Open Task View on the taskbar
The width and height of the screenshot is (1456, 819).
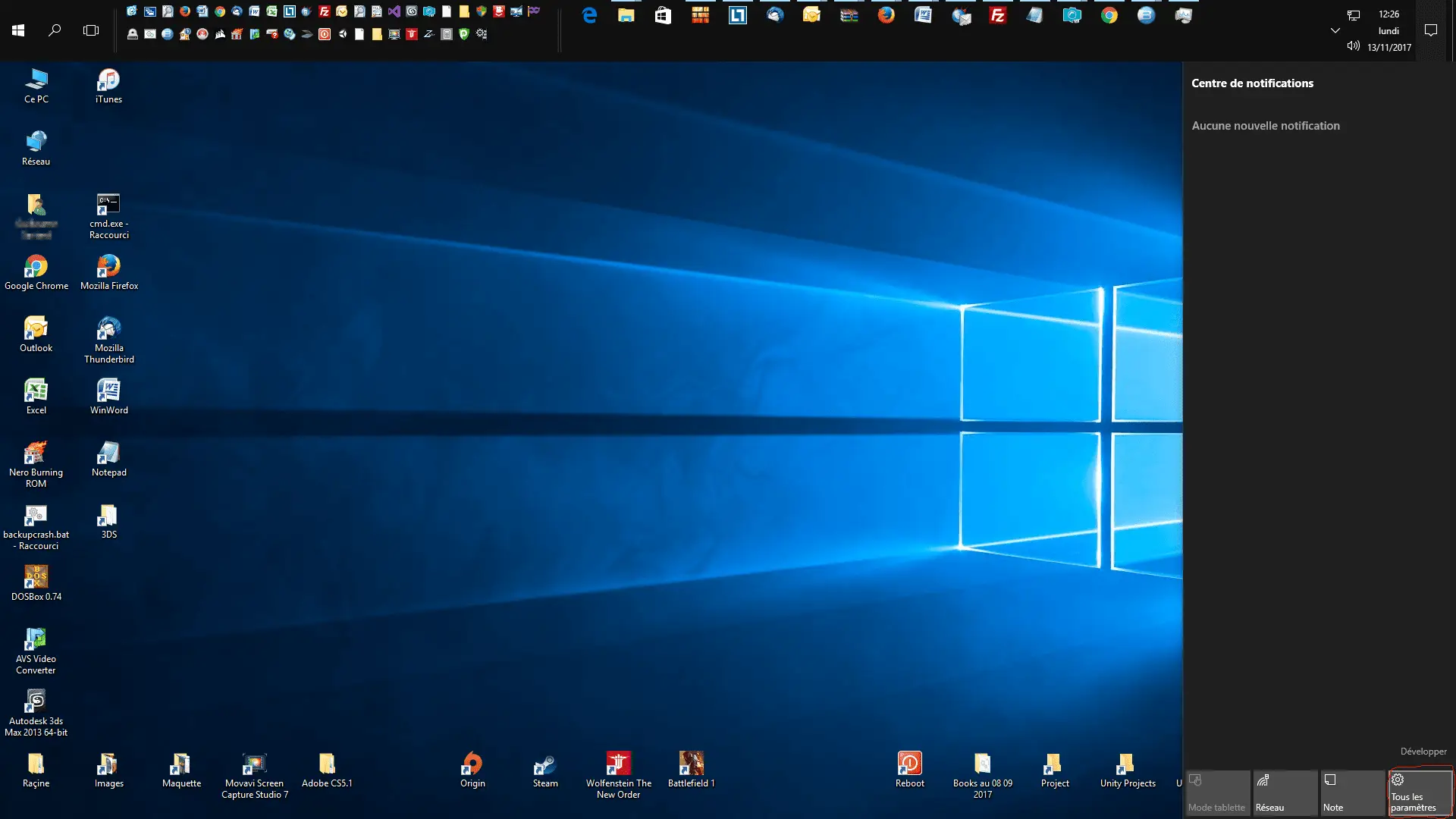coord(91,30)
